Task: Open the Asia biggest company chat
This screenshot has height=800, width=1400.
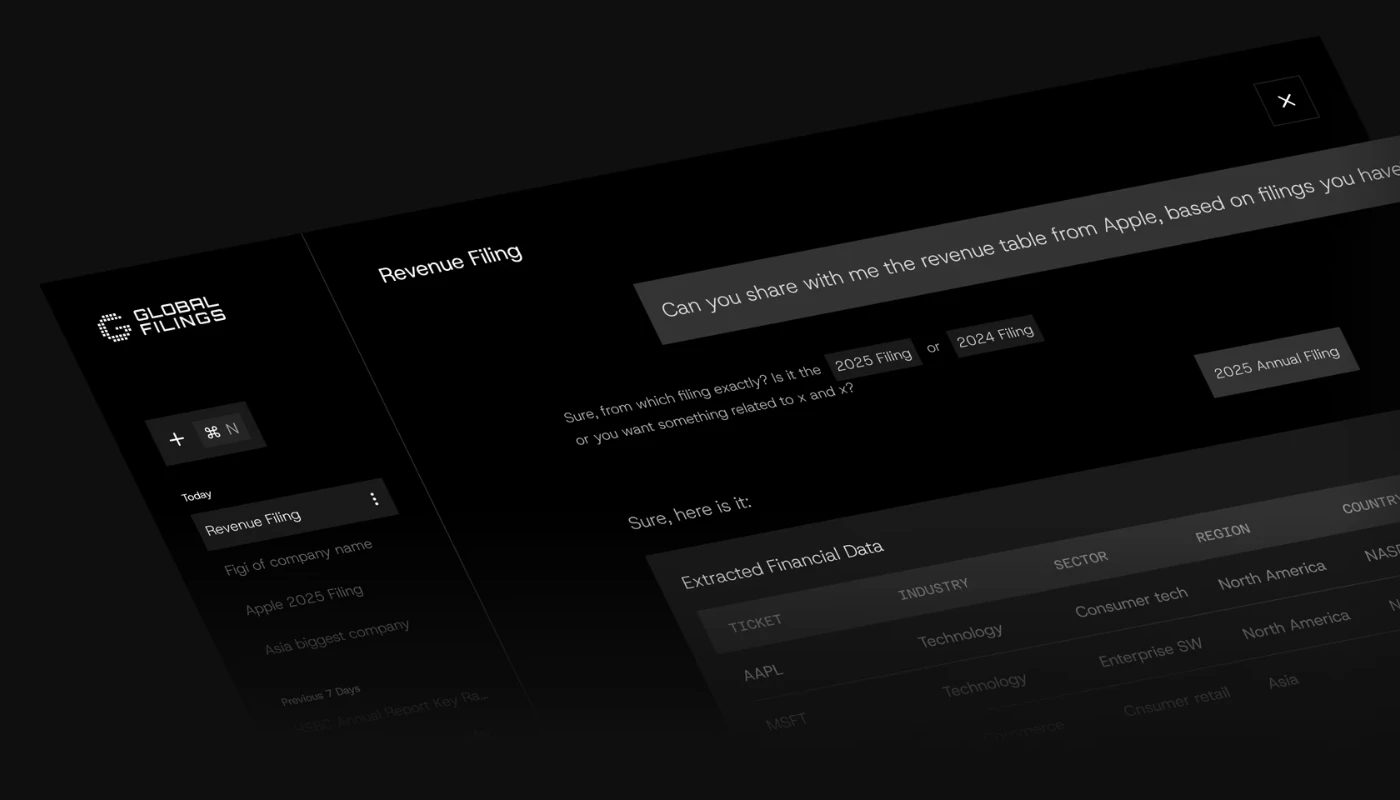Action: click(x=337, y=637)
